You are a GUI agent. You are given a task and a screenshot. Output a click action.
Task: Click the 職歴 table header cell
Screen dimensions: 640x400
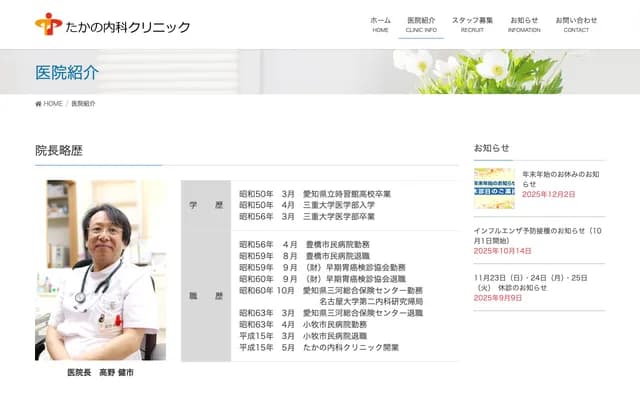point(206,296)
